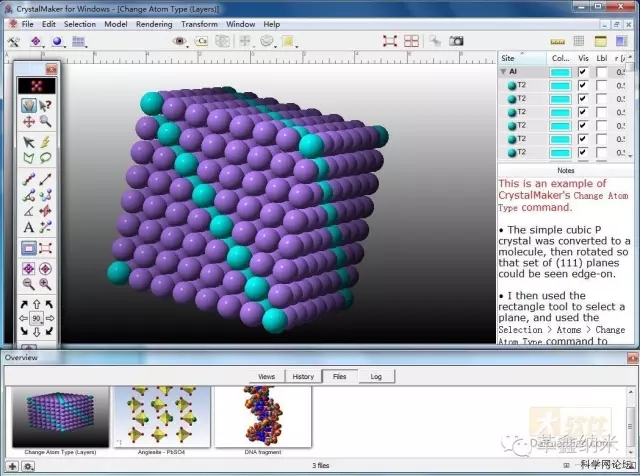The height and width of the screenshot is (476, 640).
Task: Toggle Vis checkbox of first T2 site
Action: click(584, 86)
